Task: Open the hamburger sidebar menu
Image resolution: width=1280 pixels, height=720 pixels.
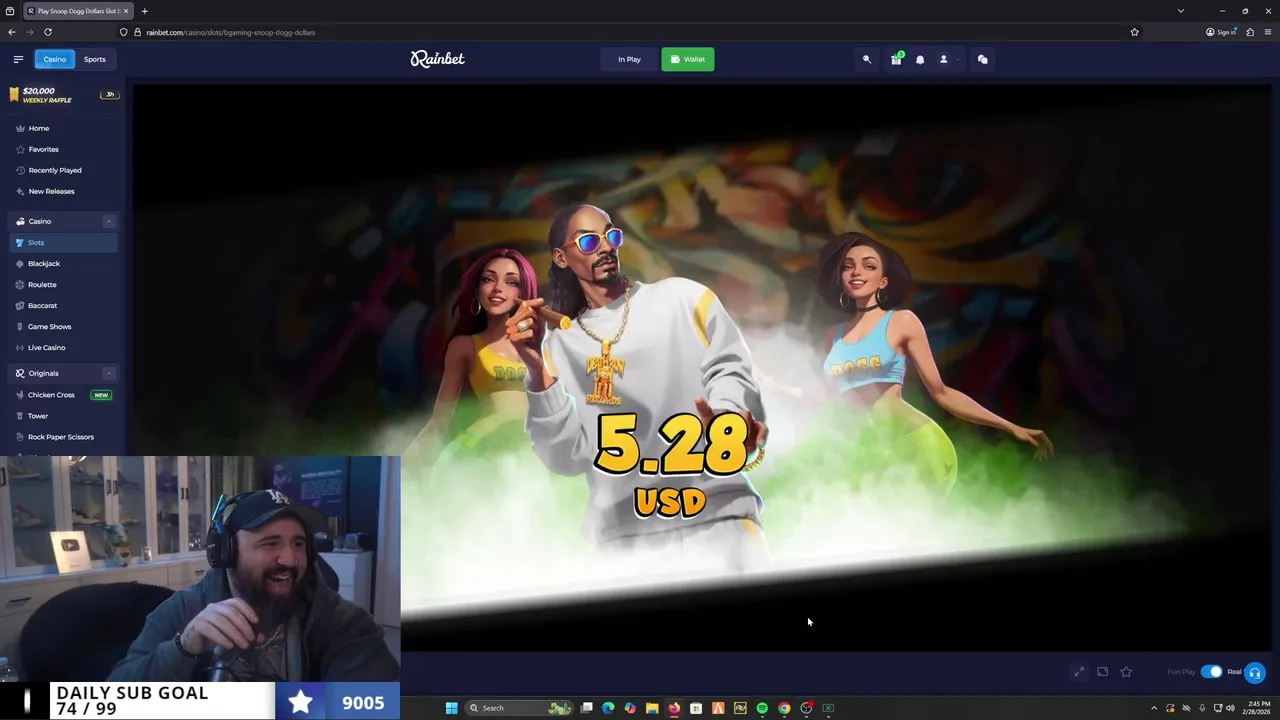Action: [18, 59]
